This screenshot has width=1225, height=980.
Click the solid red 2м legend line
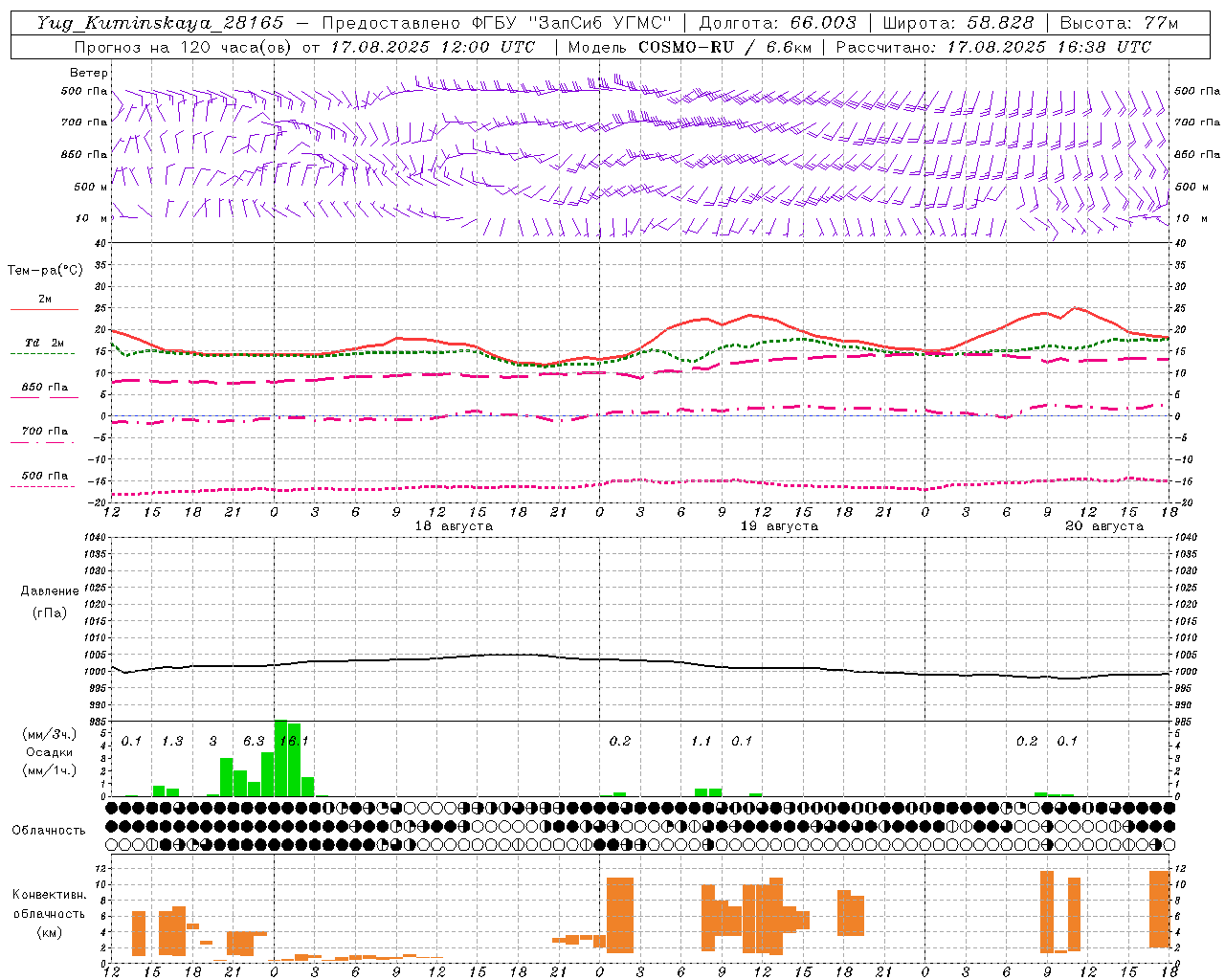tap(44, 309)
